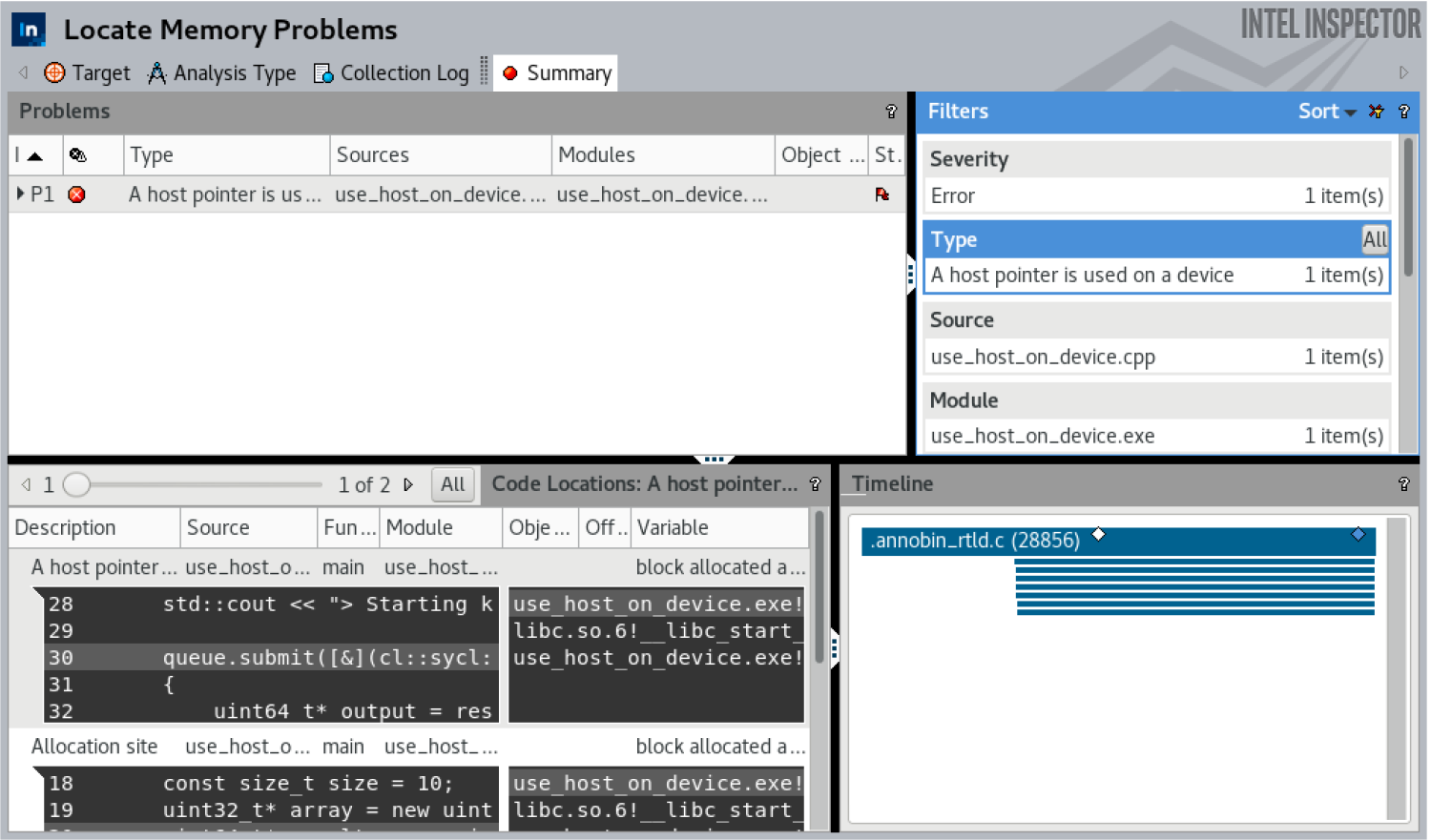Open help for the Timeline panel
This screenshot has height=840, width=1431.
[1403, 484]
